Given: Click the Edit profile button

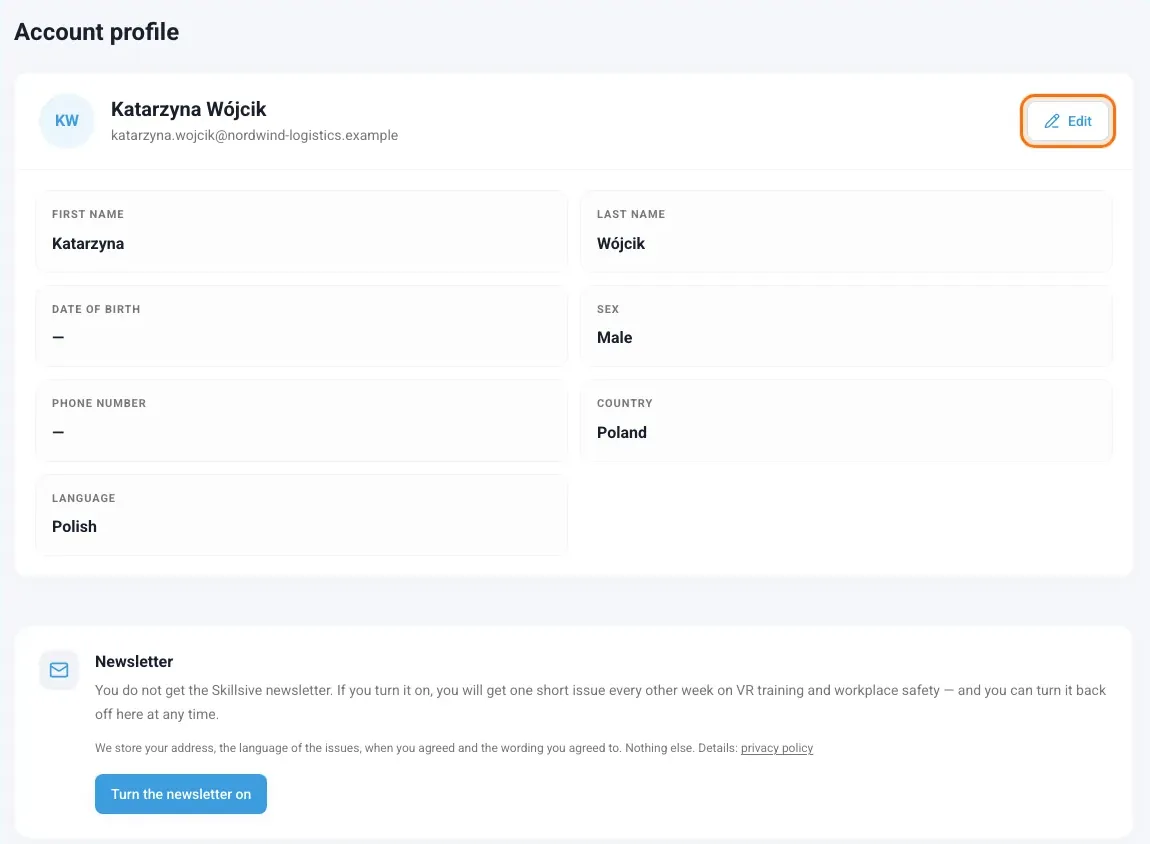Looking at the screenshot, I should (x=1067, y=121).
